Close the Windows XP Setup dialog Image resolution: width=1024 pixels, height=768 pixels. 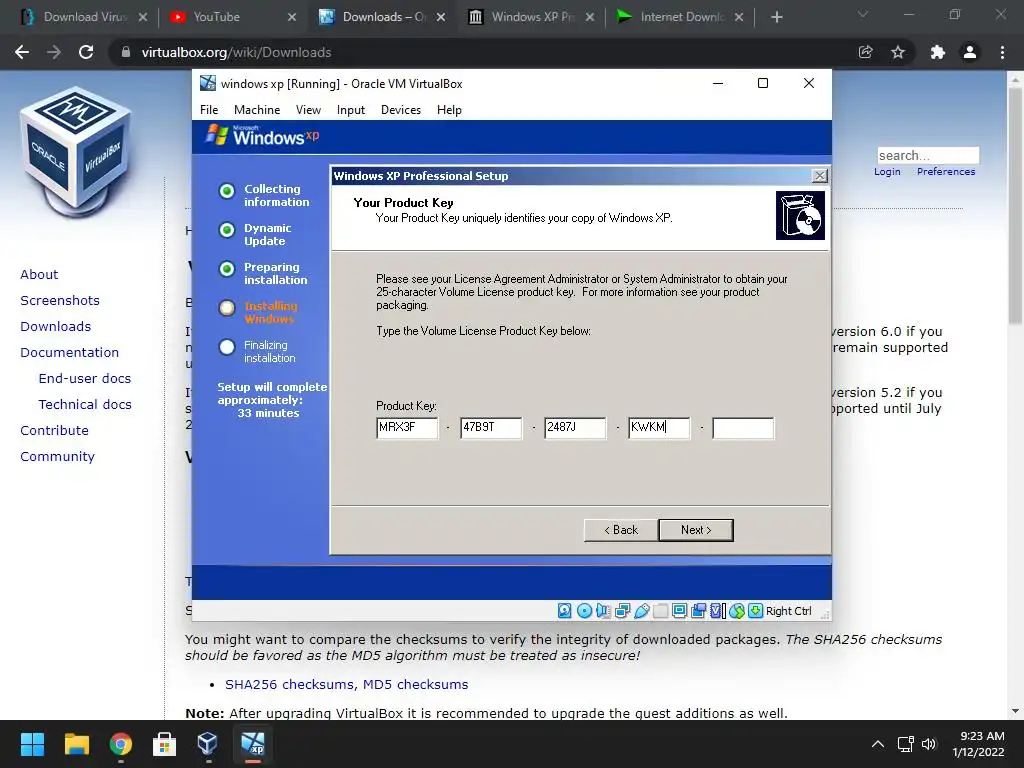820,176
